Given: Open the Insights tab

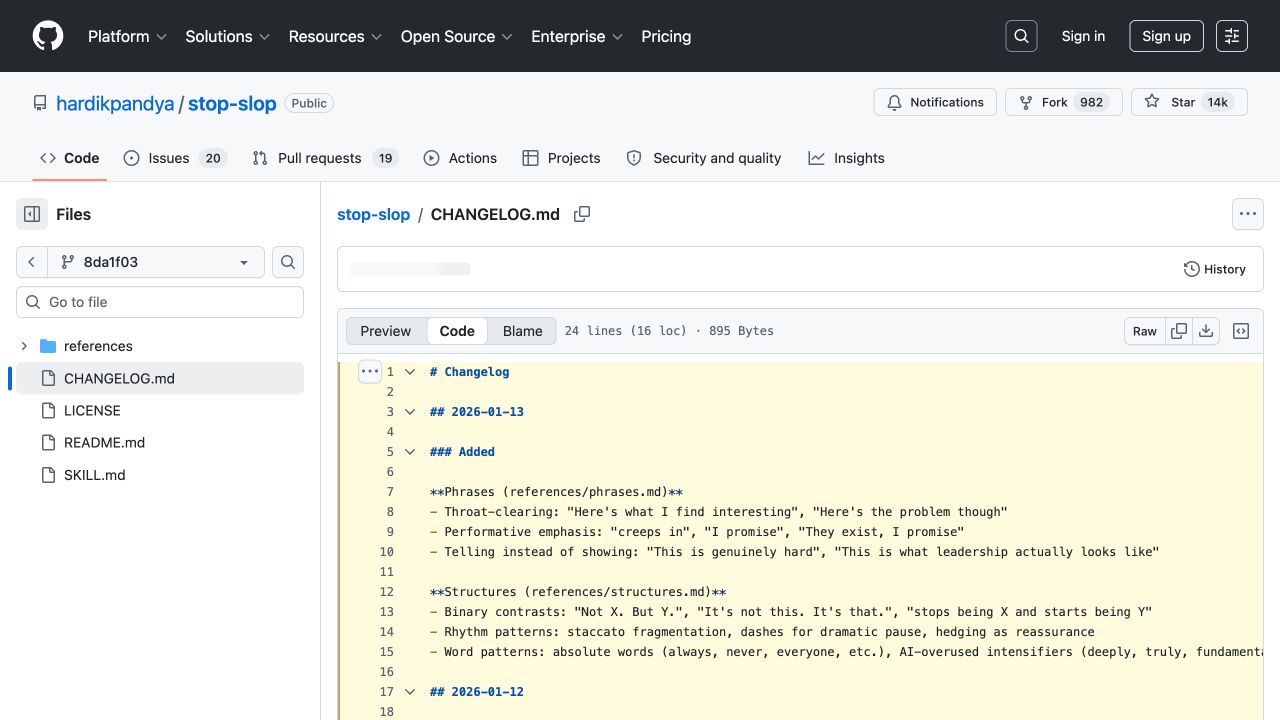Looking at the screenshot, I should (x=847, y=158).
